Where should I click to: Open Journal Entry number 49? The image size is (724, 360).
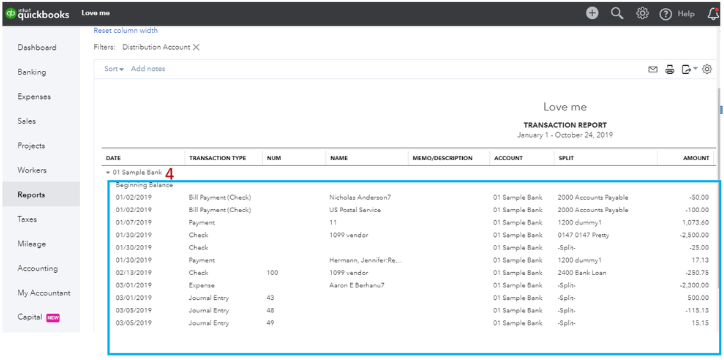tap(412, 323)
